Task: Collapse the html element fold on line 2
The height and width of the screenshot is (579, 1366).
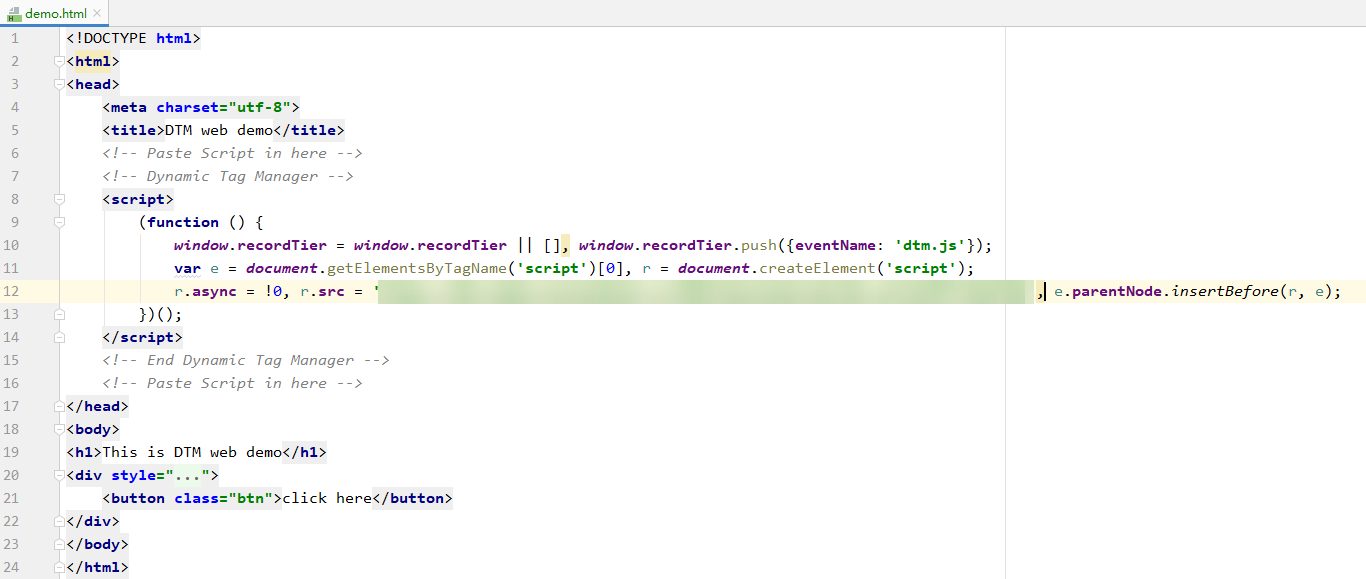Action: pyautogui.click(x=58, y=60)
